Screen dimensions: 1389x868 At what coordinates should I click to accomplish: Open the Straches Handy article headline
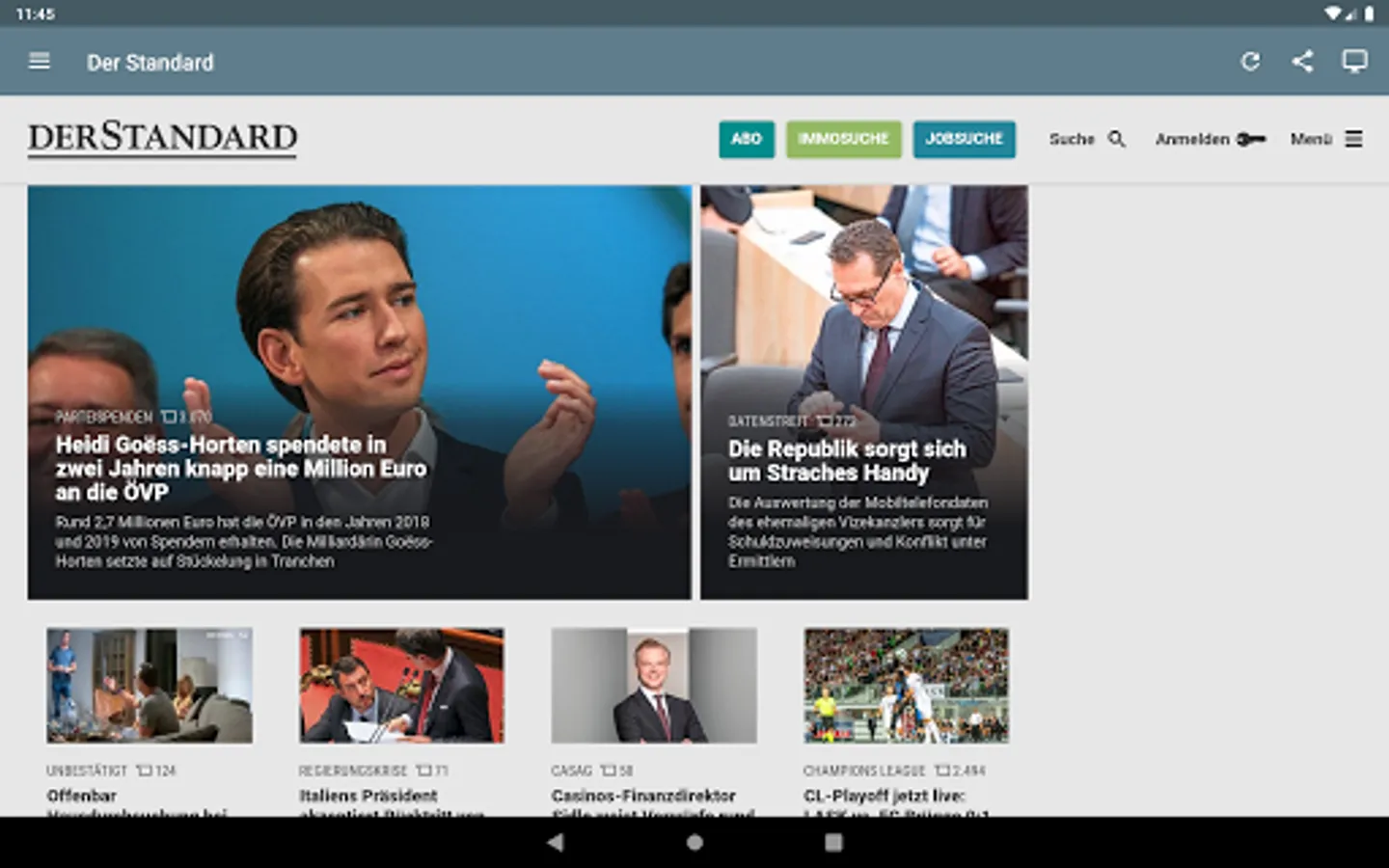click(847, 461)
